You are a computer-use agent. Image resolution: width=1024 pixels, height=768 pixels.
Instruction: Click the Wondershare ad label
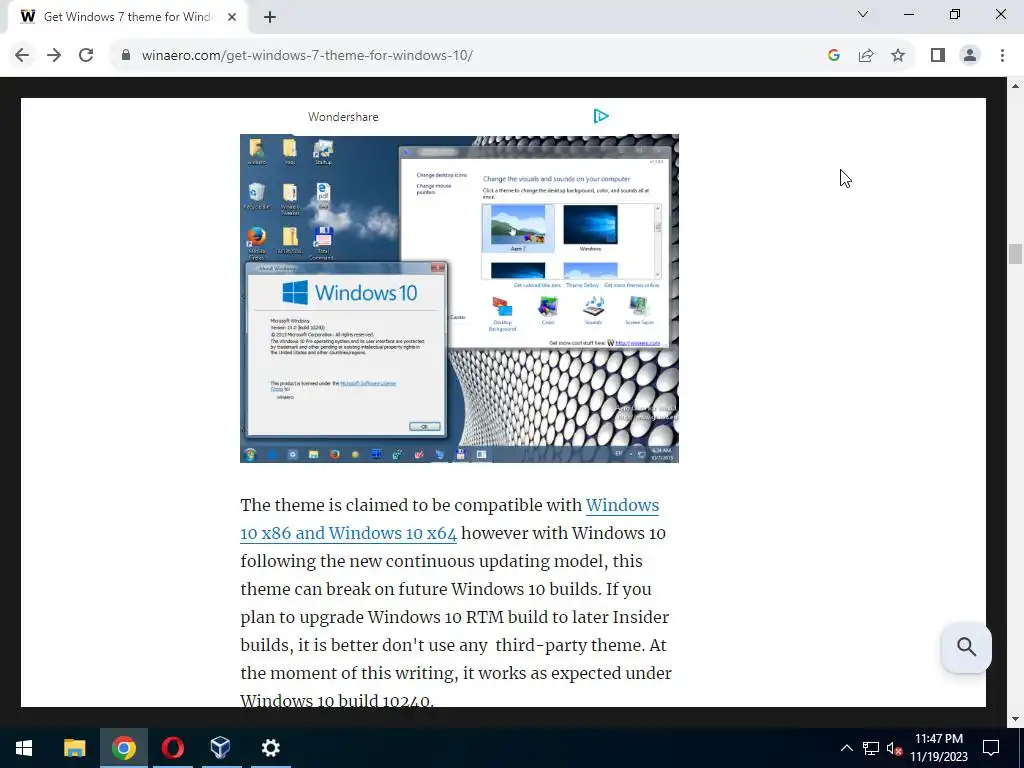pos(343,117)
